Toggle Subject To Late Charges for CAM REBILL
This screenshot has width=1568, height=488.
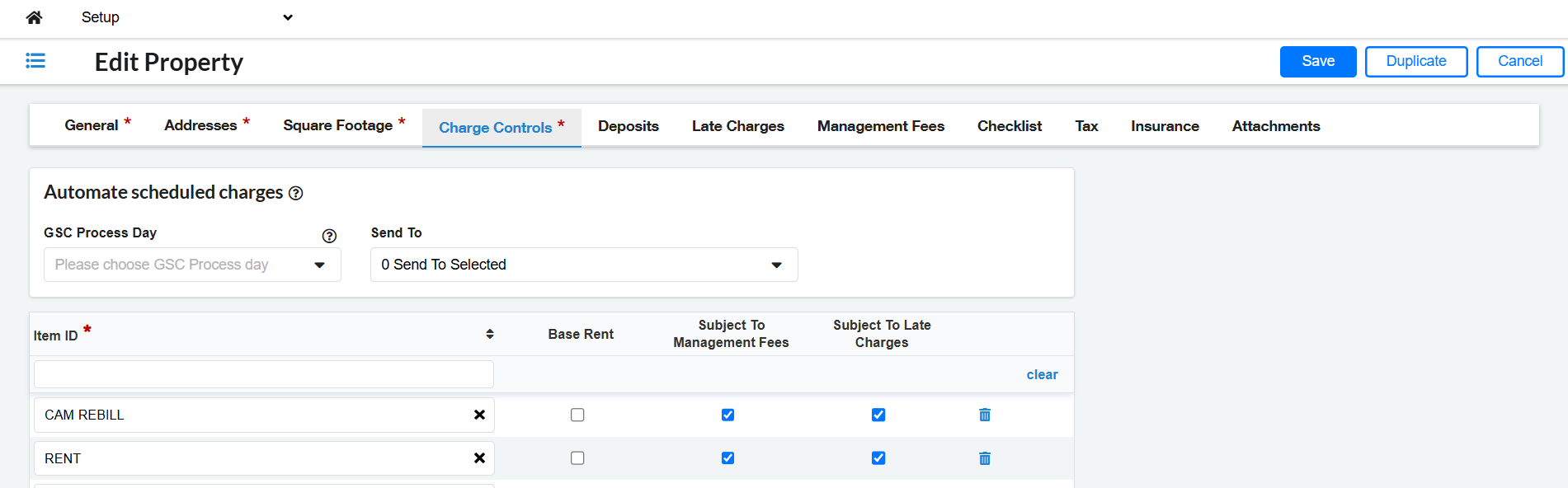pos(878,415)
